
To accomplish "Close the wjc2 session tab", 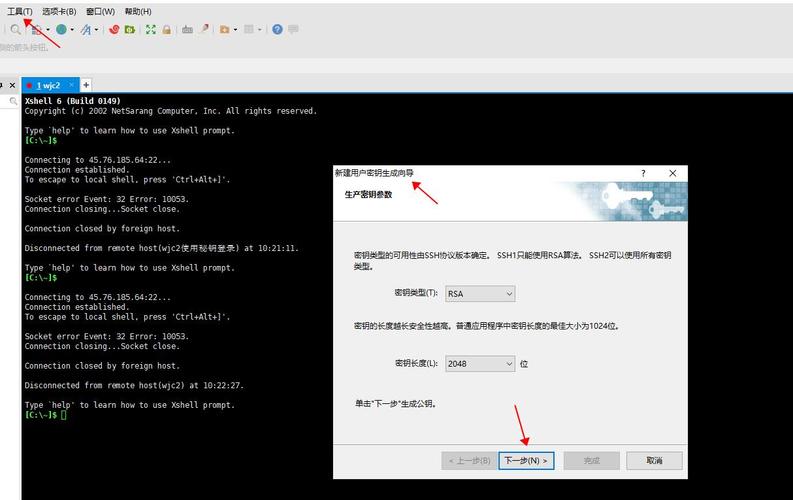I will (x=71, y=85).
